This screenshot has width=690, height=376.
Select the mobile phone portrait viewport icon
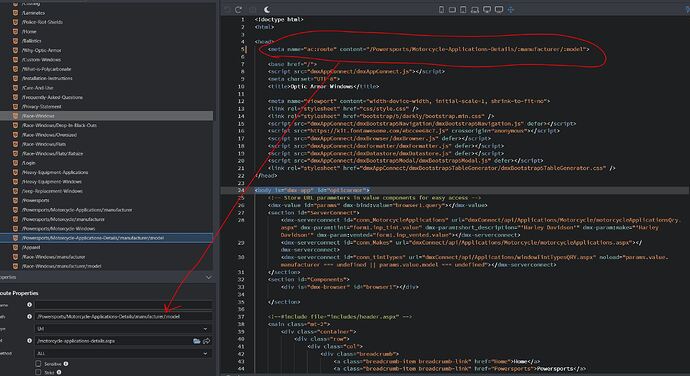click(441, 9)
